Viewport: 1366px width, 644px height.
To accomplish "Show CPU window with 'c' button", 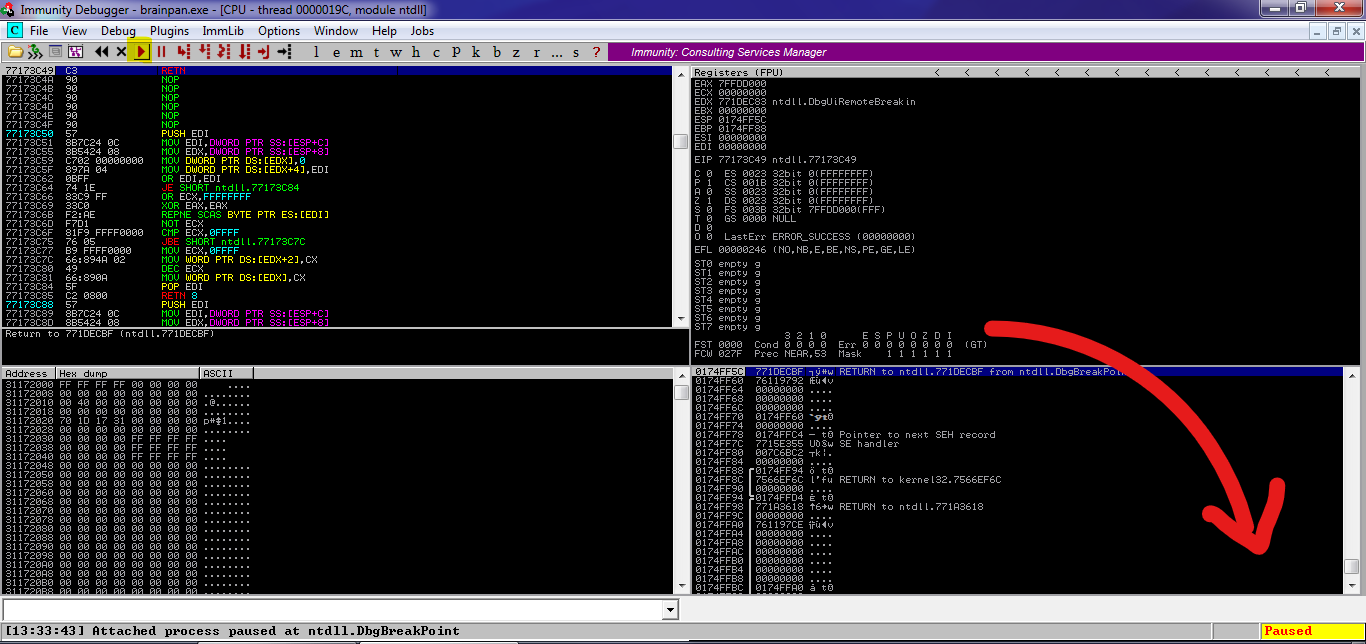I will click(x=436, y=51).
